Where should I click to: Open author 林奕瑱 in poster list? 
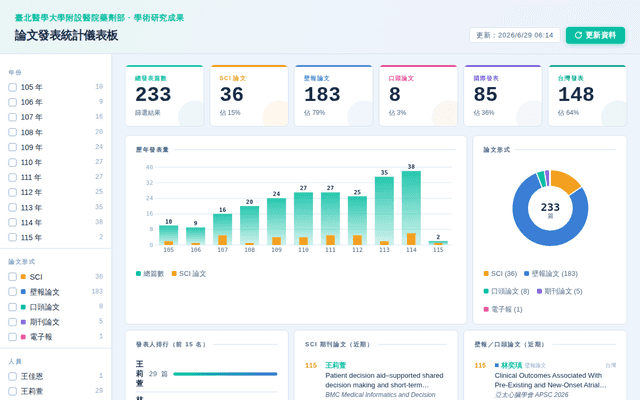[511, 365]
